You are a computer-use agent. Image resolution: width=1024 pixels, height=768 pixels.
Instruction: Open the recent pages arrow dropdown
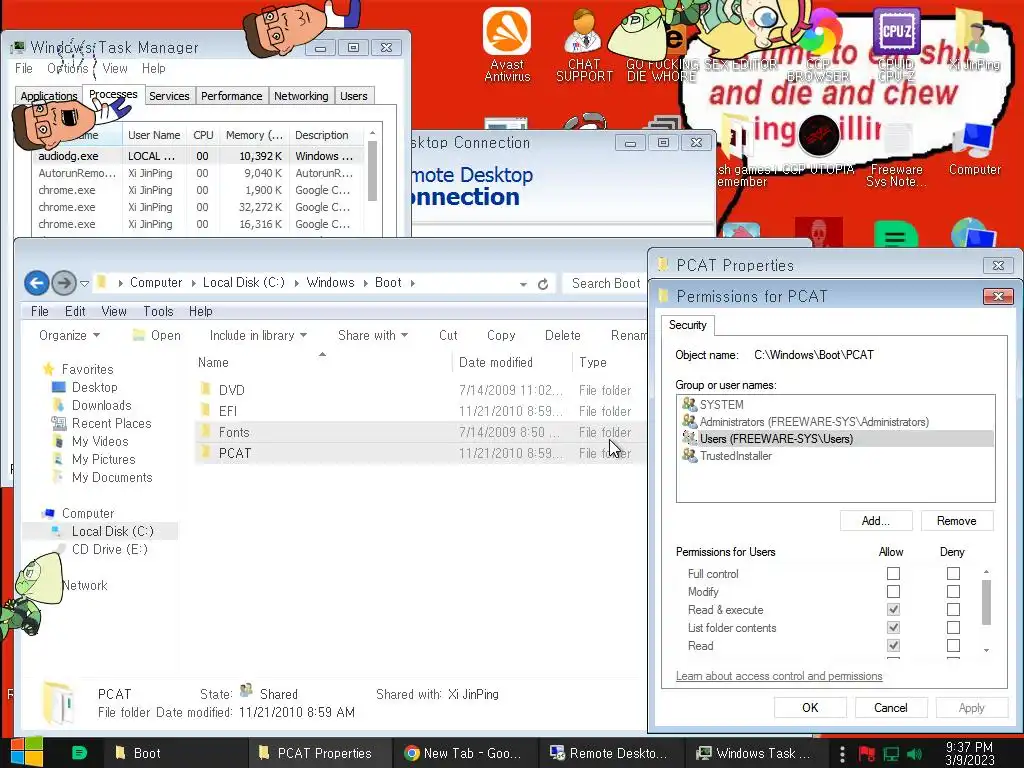click(84, 283)
